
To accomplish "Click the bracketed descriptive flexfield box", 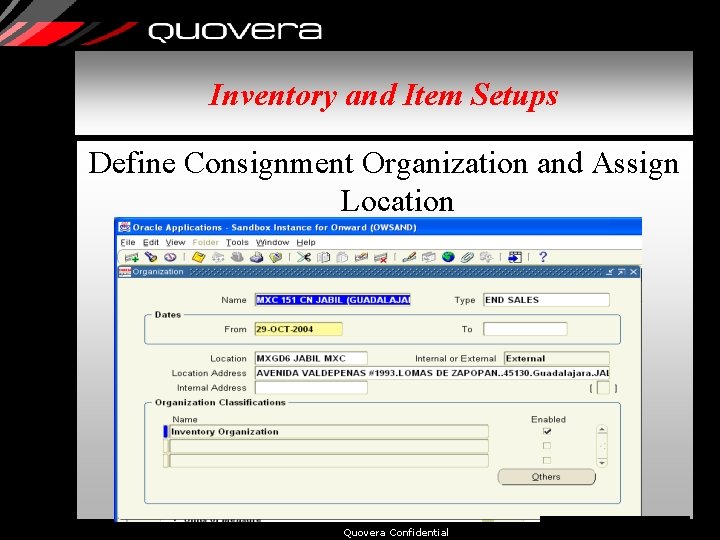I will [603, 388].
